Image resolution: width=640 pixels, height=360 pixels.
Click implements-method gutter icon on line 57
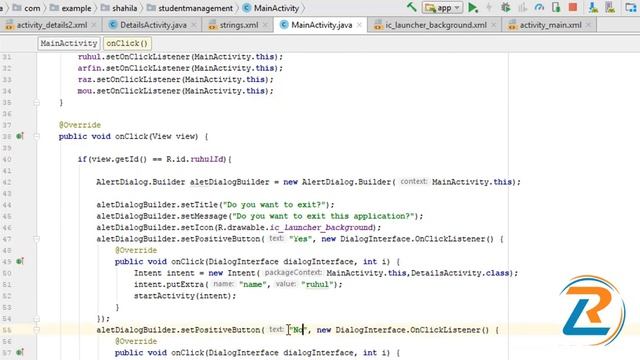pyautogui.click(x=20, y=352)
